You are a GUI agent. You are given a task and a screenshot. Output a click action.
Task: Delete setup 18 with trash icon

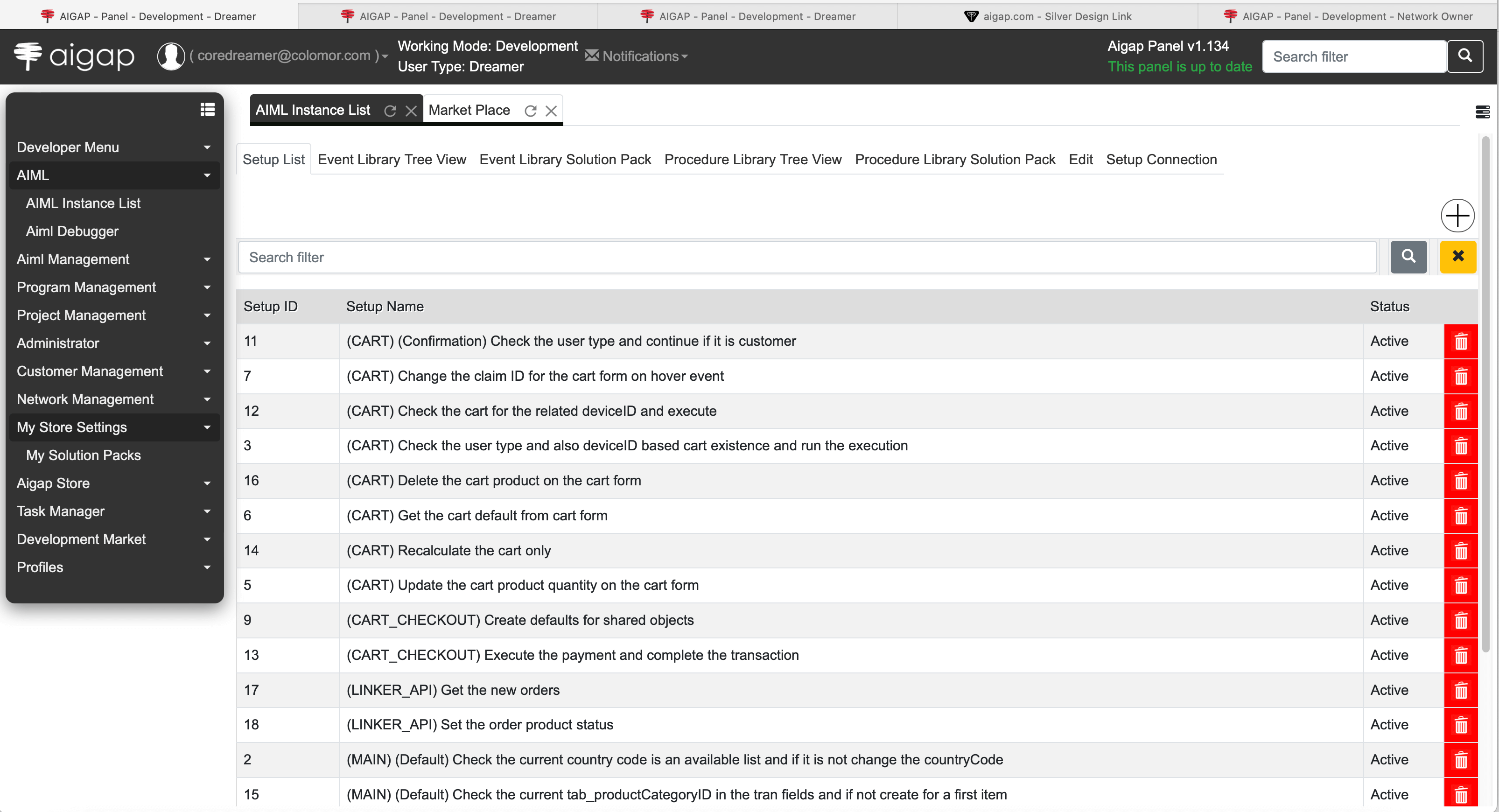(1461, 725)
